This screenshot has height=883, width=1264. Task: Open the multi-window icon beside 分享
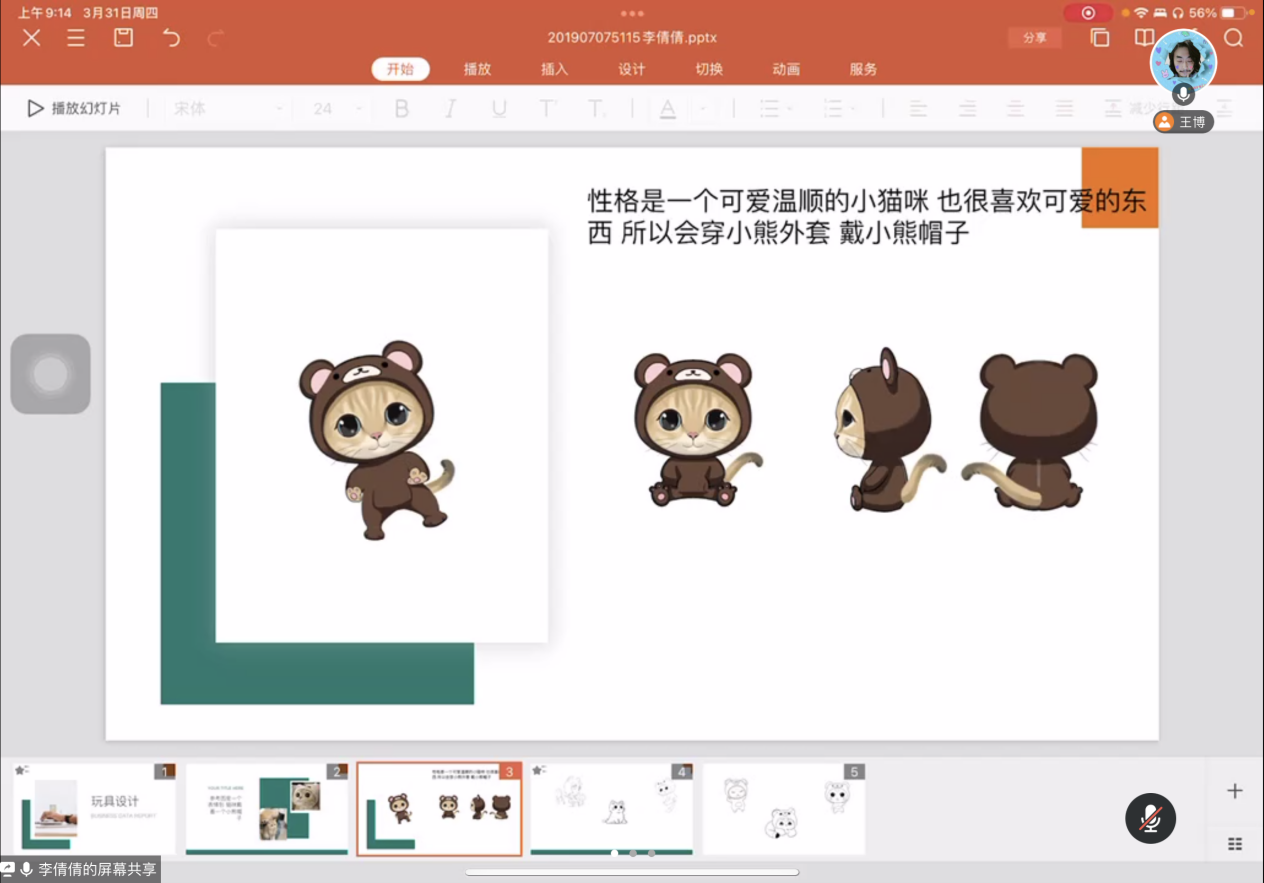pos(1100,38)
